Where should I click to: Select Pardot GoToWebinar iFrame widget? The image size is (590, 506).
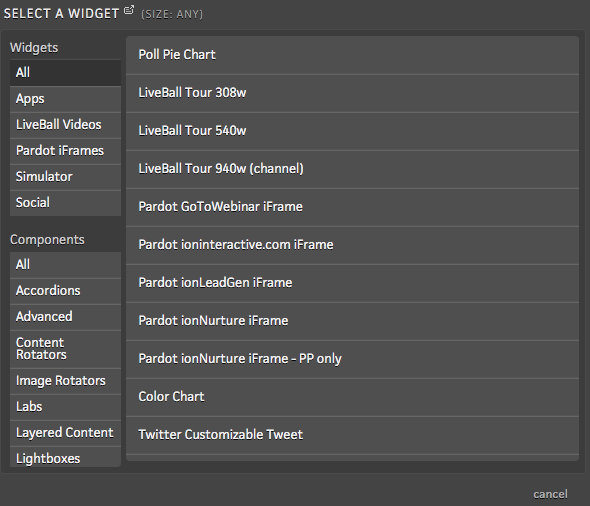tap(352, 207)
